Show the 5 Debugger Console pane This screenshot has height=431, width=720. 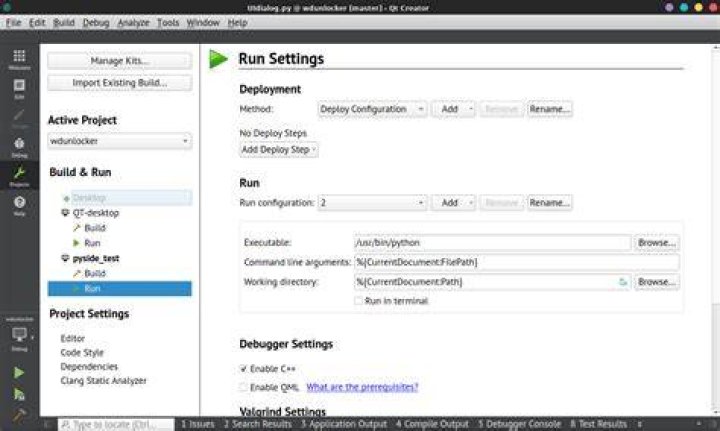(519, 425)
